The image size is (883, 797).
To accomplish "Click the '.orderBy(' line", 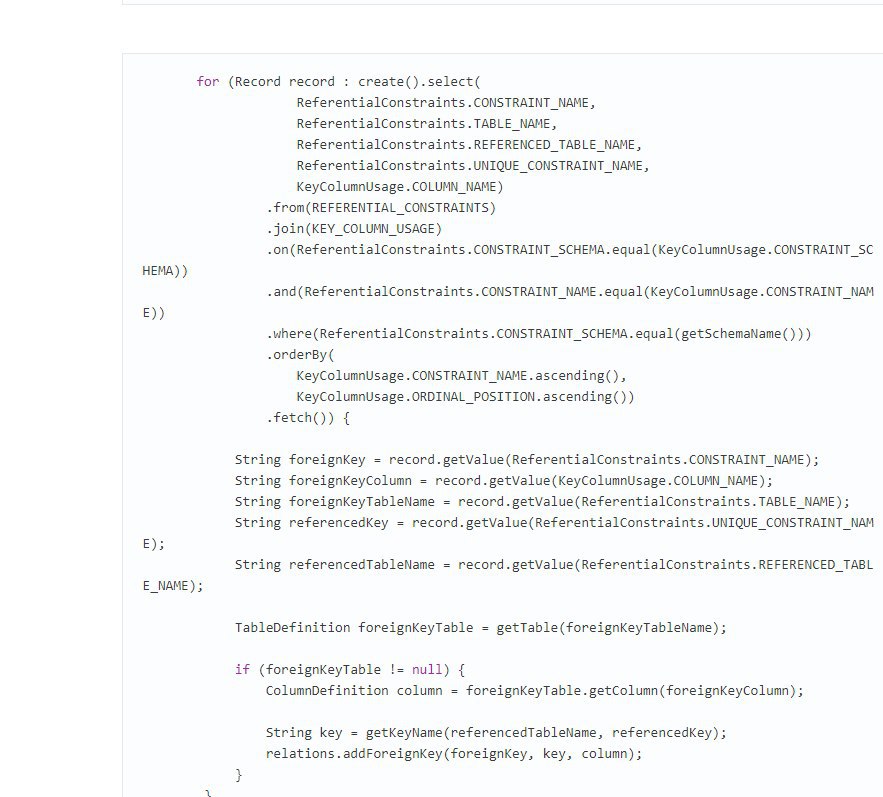I will (301, 355).
